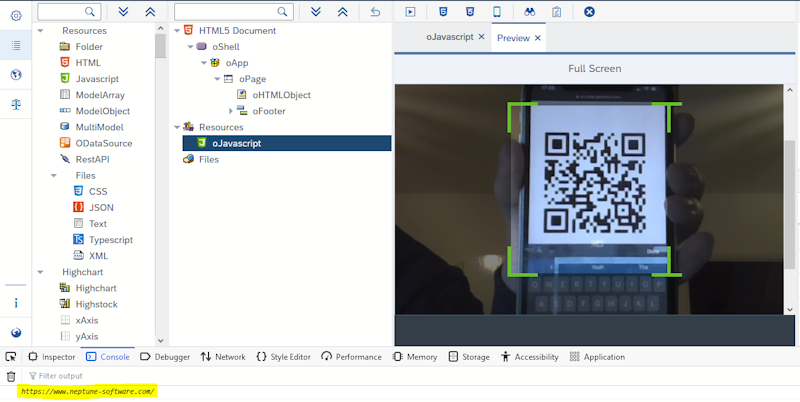Open the Network devtools tab
This screenshot has height=402, width=800.
click(223, 357)
